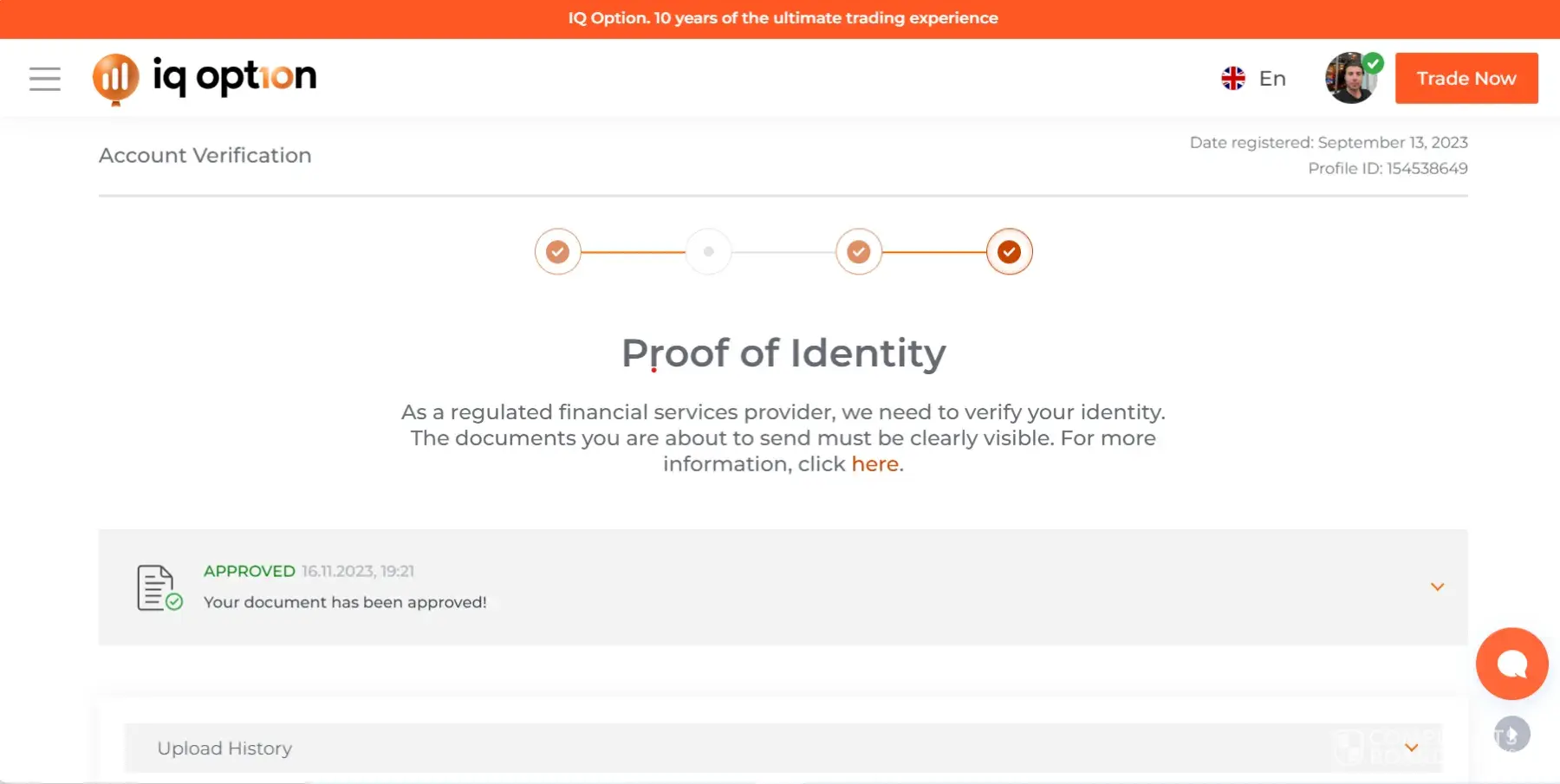
Task: Go to the first verification step circle
Action: (x=557, y=252)
